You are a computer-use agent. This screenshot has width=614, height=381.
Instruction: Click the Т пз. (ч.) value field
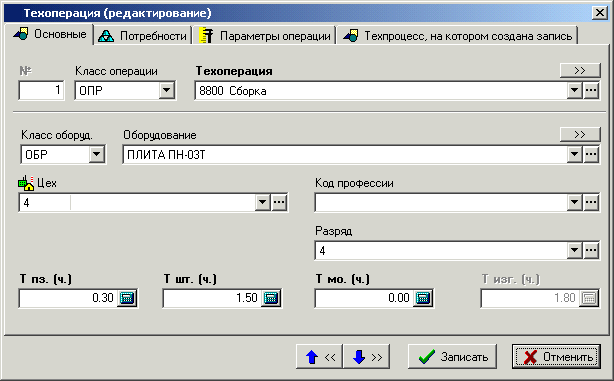(68, 298)
